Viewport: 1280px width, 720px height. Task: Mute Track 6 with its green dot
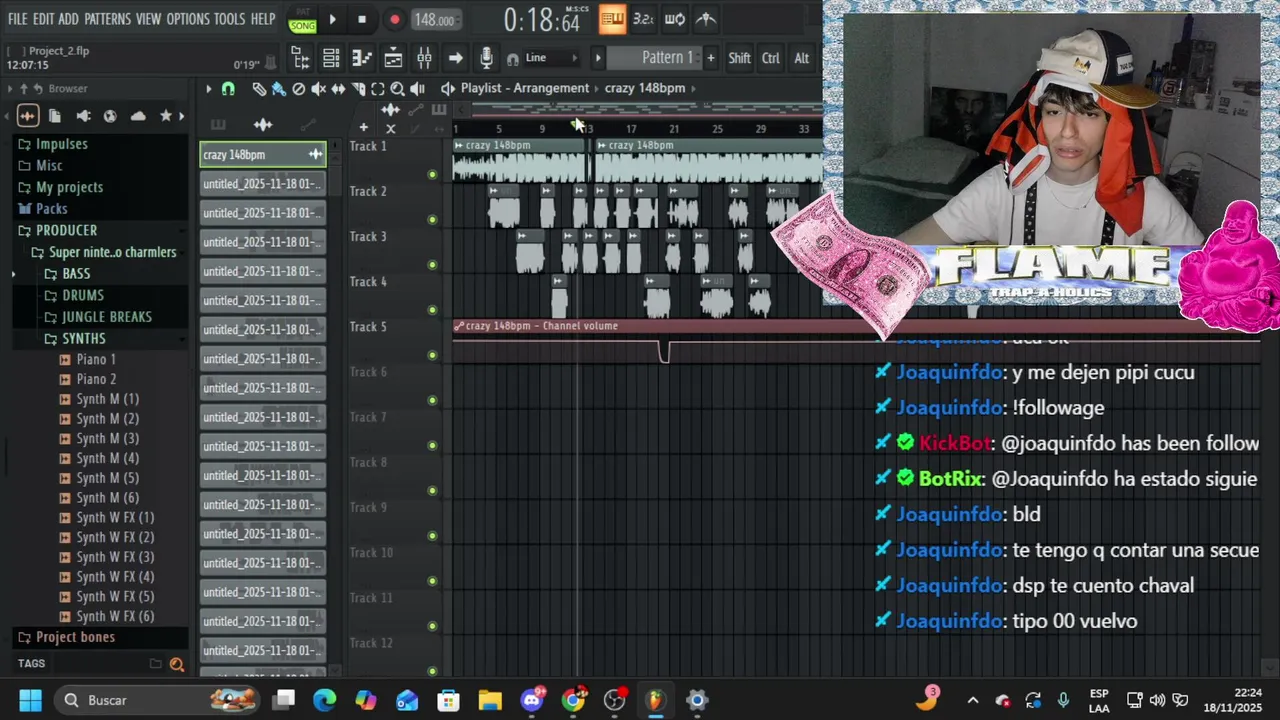coord(432,400)
